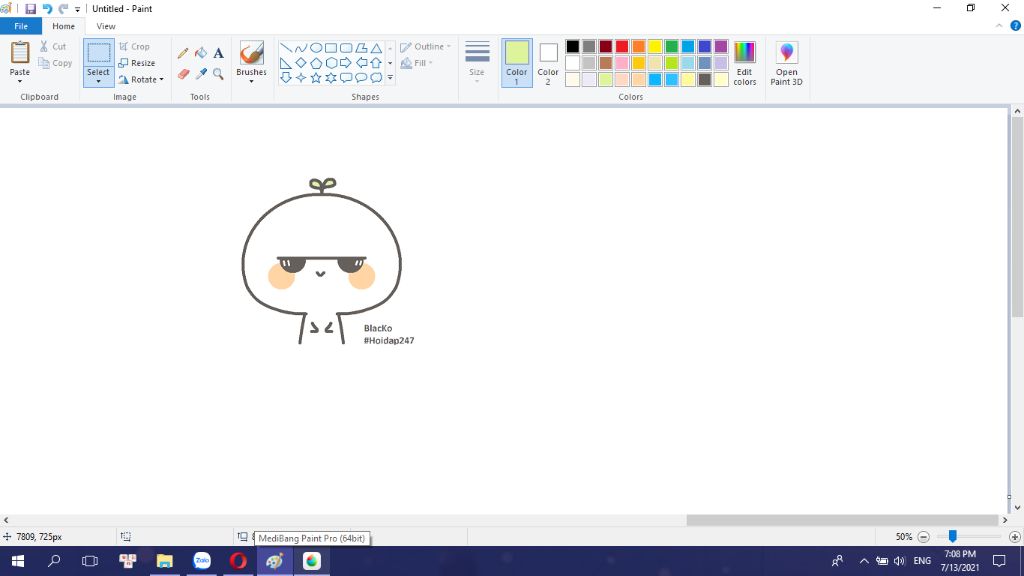Pick the red color swatch
Screen dimensions: 1024x576
pos(622,46)
